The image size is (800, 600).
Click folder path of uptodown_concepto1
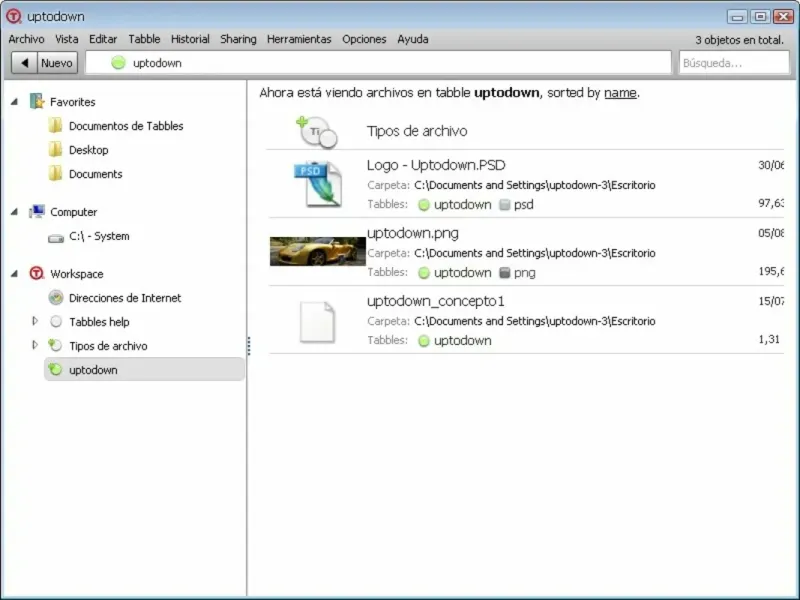(x=535, y=321)
